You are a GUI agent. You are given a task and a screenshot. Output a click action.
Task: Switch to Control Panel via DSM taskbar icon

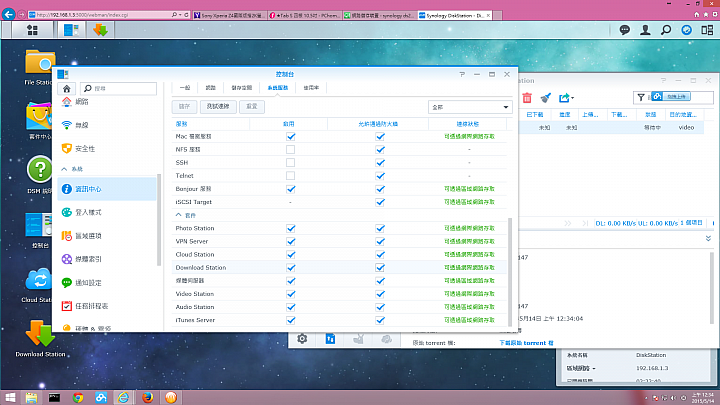71,30
